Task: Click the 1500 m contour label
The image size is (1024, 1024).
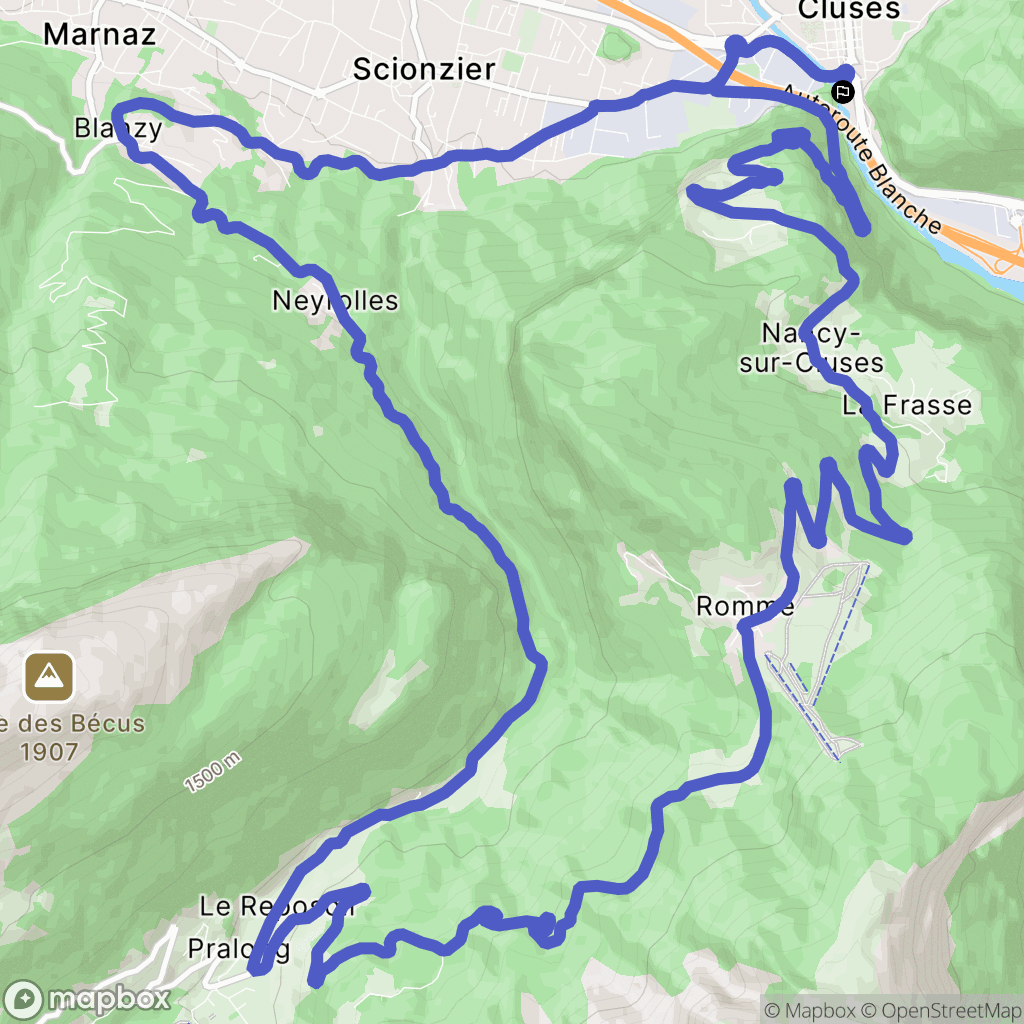Action: (x=212, y=773)
